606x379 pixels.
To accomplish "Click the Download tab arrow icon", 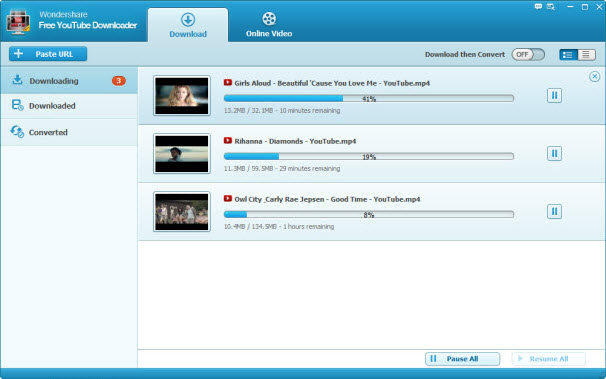I will 188,20.
